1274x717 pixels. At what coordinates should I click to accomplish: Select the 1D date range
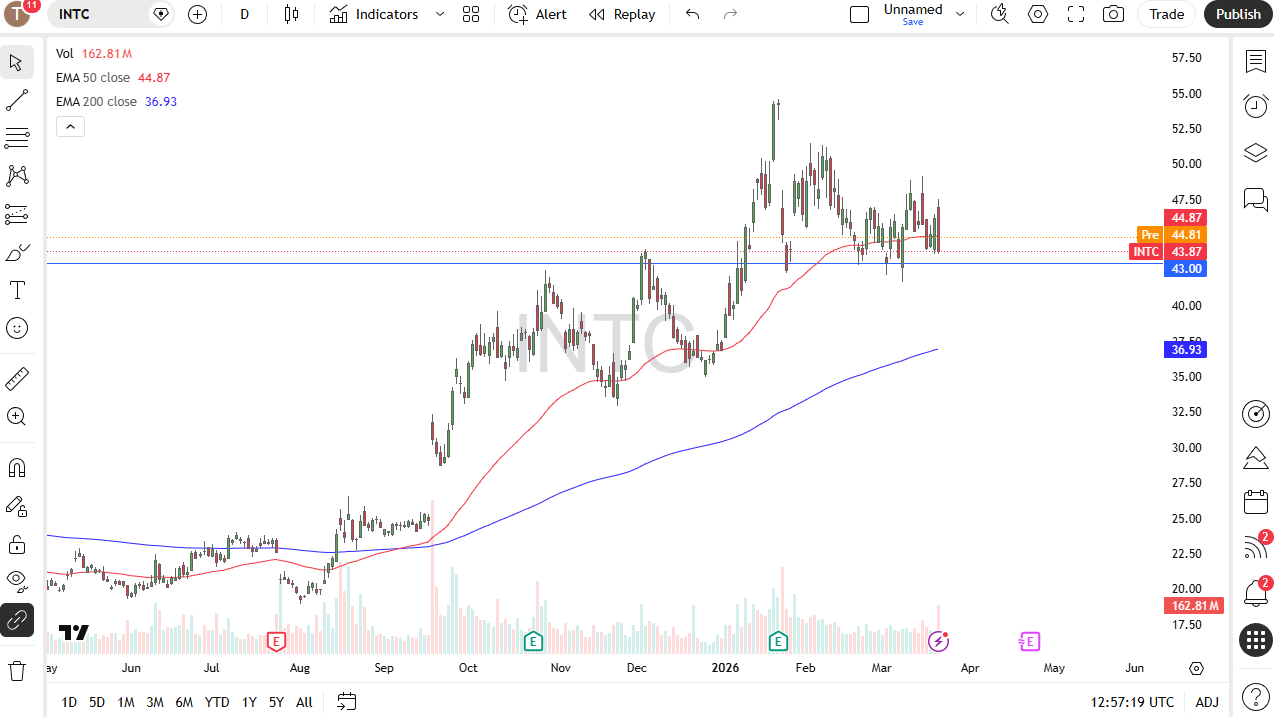(x=69, y=702)
